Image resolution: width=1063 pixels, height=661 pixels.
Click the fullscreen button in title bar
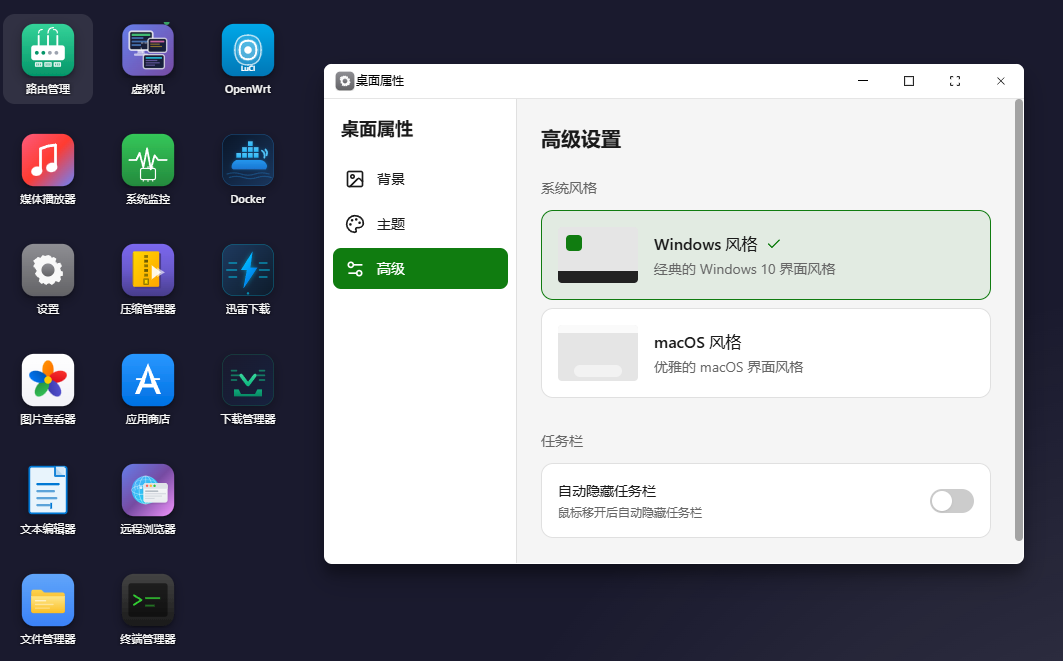click(955, 81)
